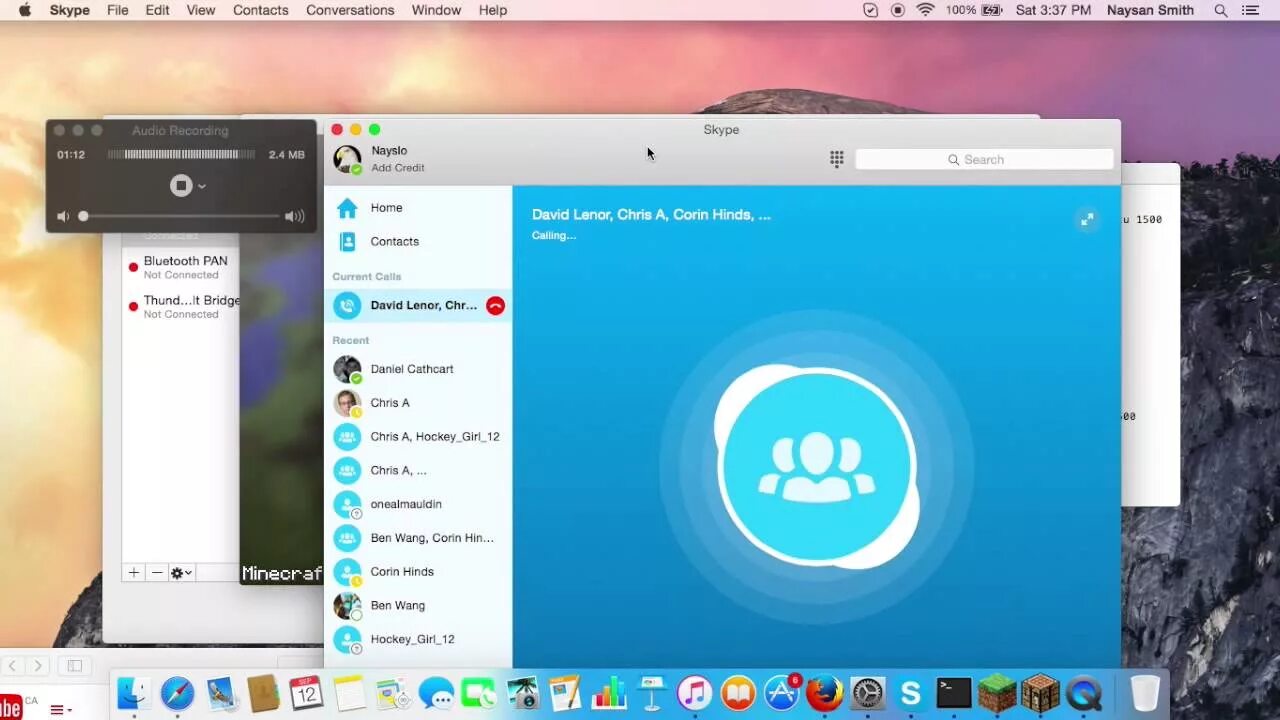
Task: Add a network service with plus button
Action: pos(134,573)
